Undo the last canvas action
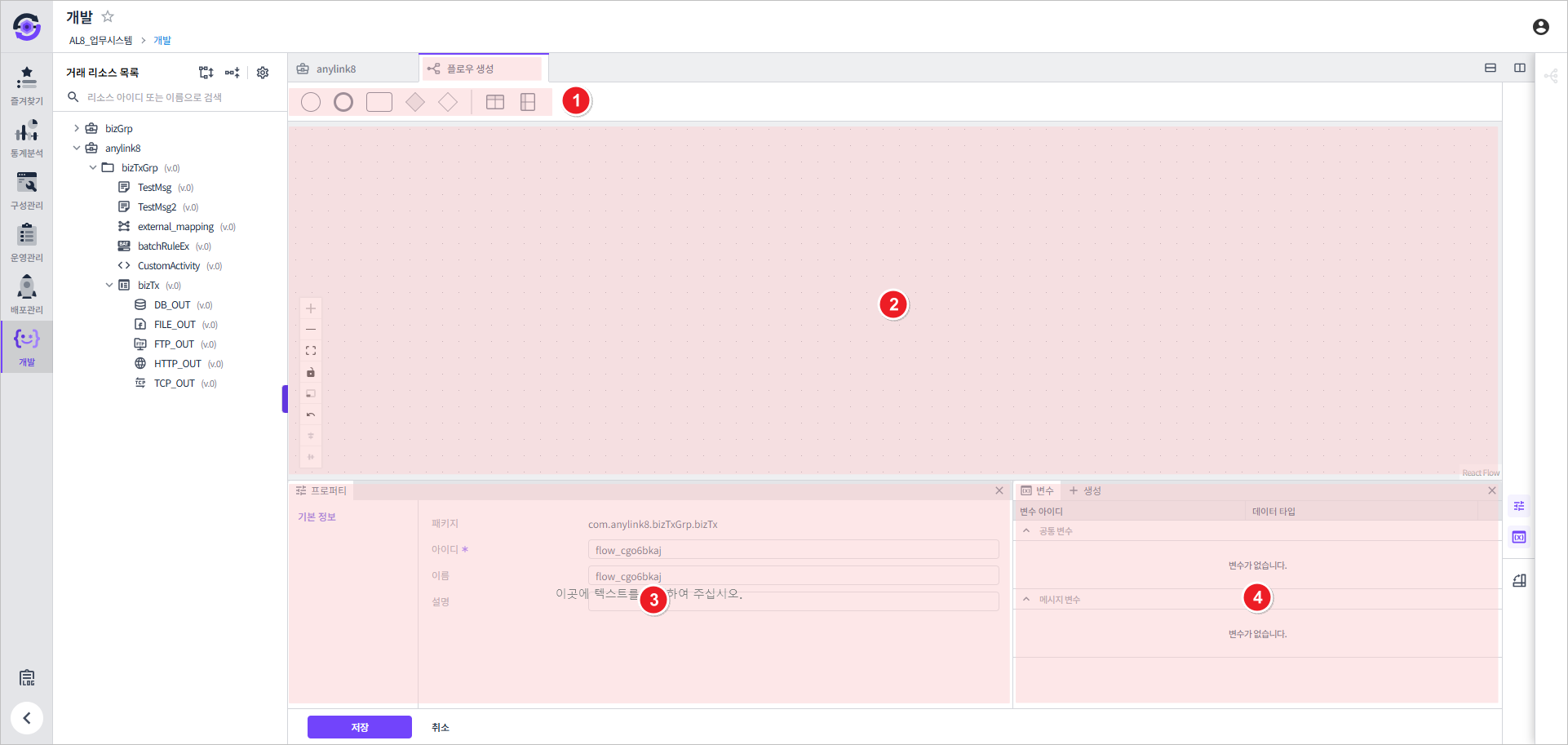Viewport: 1568px width, 745px height. [x=311, y=415]
